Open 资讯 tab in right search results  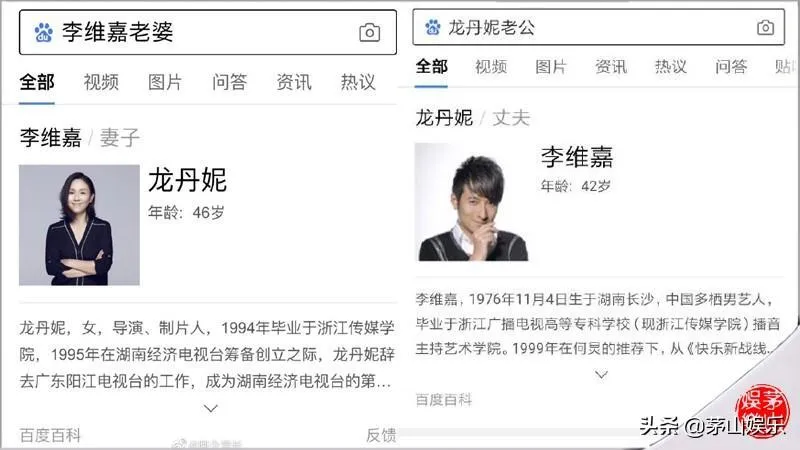[611, 66]
